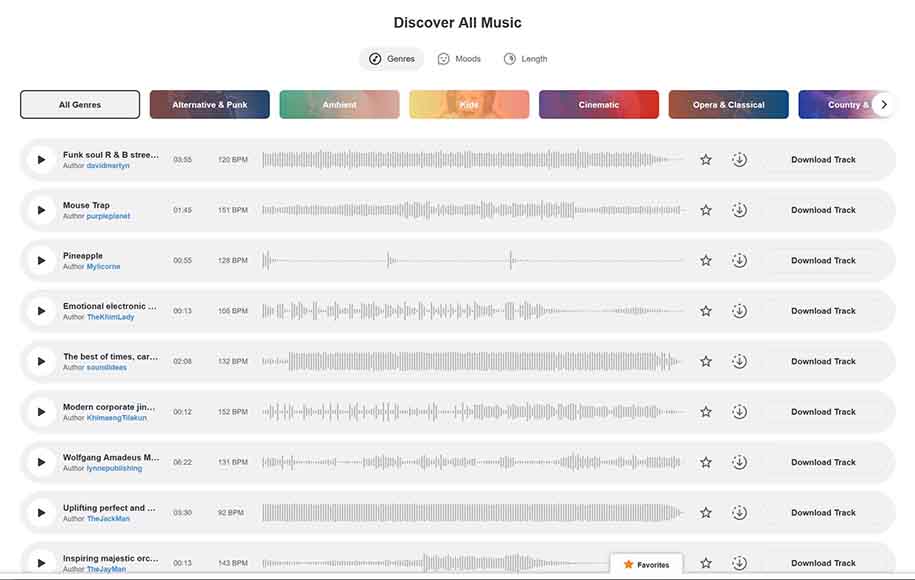Play the Funk soul R & B track
The height and width of the screenshot is (580, 915).
[x=41, y=159]
